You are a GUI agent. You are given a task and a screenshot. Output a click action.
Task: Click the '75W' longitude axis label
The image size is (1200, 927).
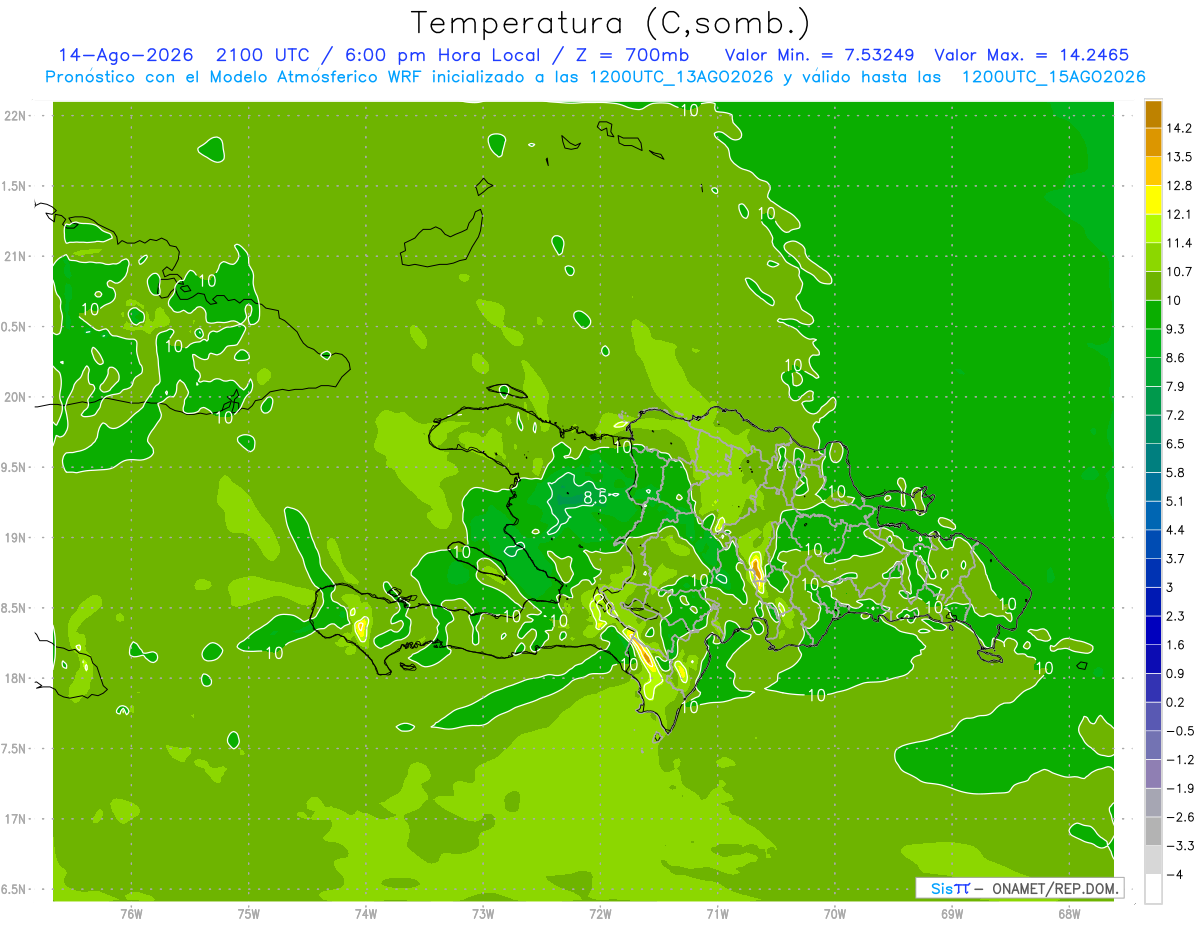click(249, 912)
